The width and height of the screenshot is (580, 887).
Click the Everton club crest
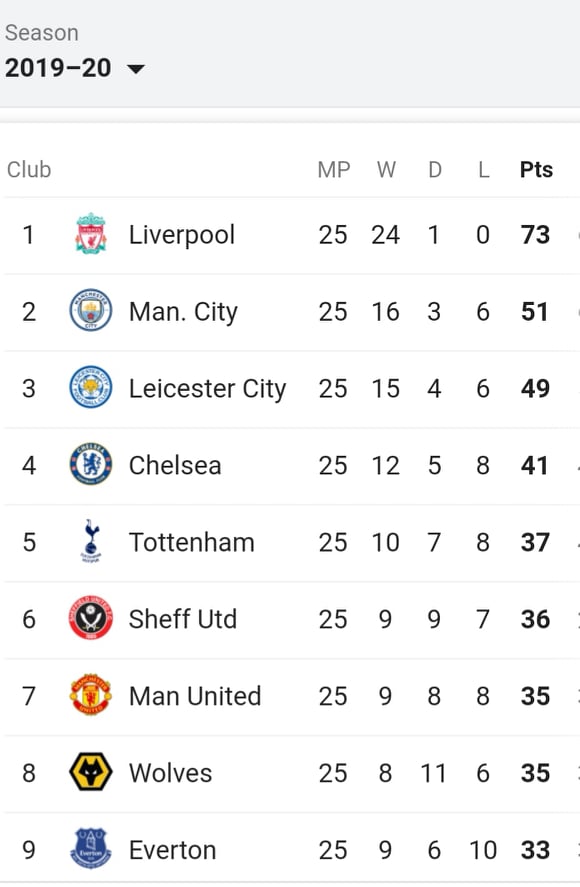click(x=91, y=849)
